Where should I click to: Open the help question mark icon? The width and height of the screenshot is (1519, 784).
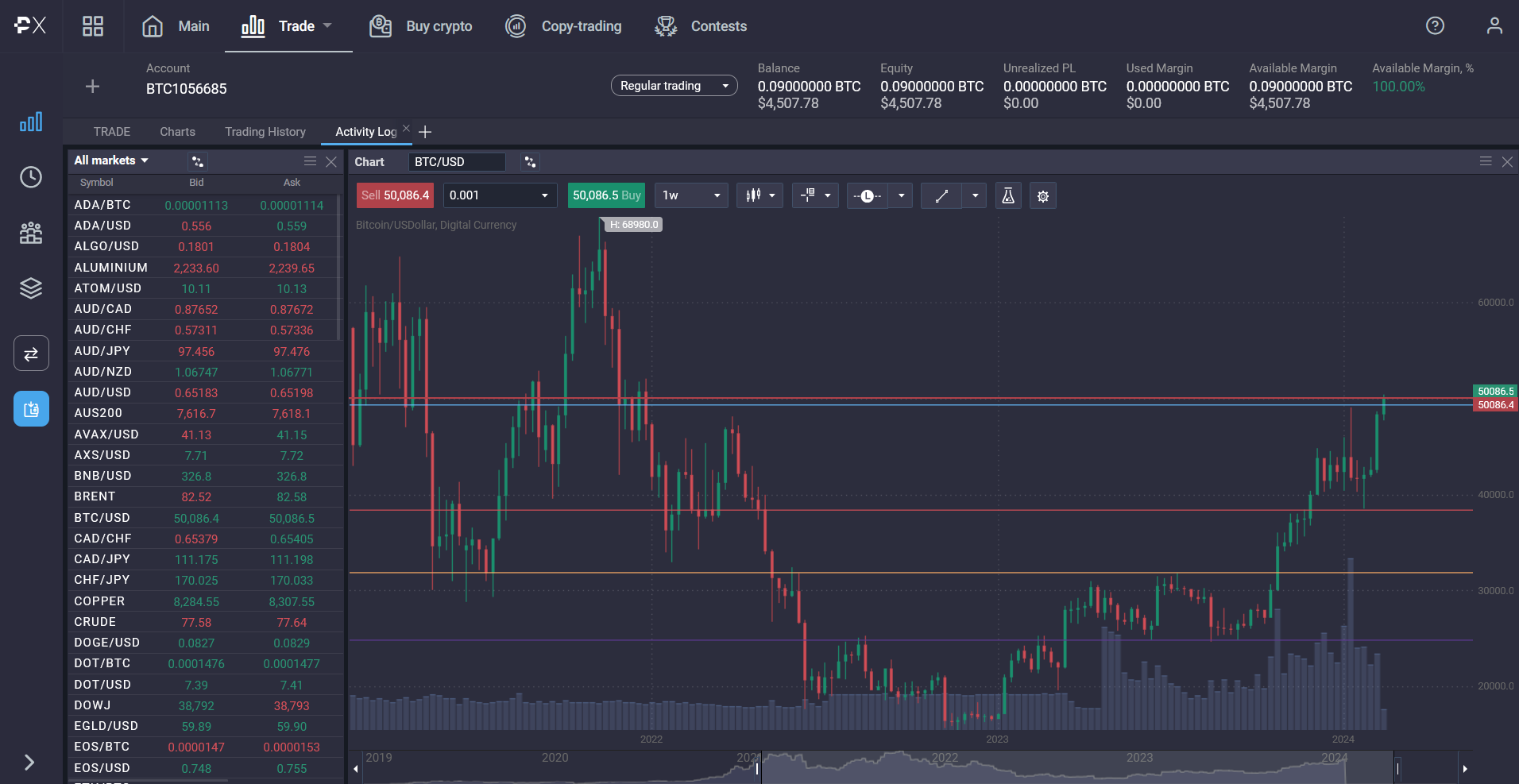pyautogui.click(x=1435, y=25)
